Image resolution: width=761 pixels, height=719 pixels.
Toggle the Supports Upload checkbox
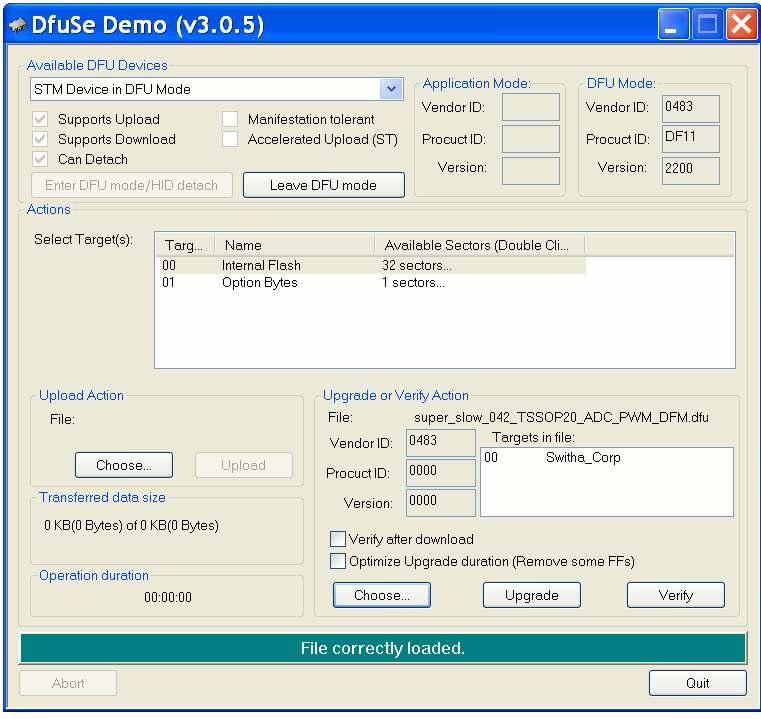[40, 119]
